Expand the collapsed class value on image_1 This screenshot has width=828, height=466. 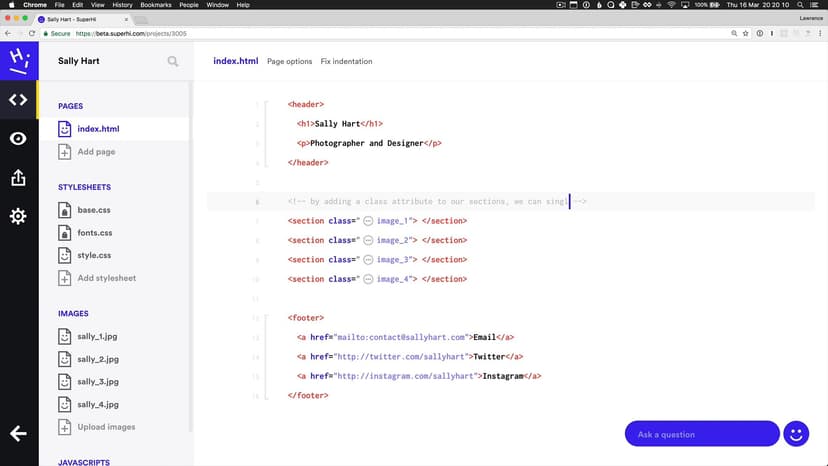click(368, 221)
